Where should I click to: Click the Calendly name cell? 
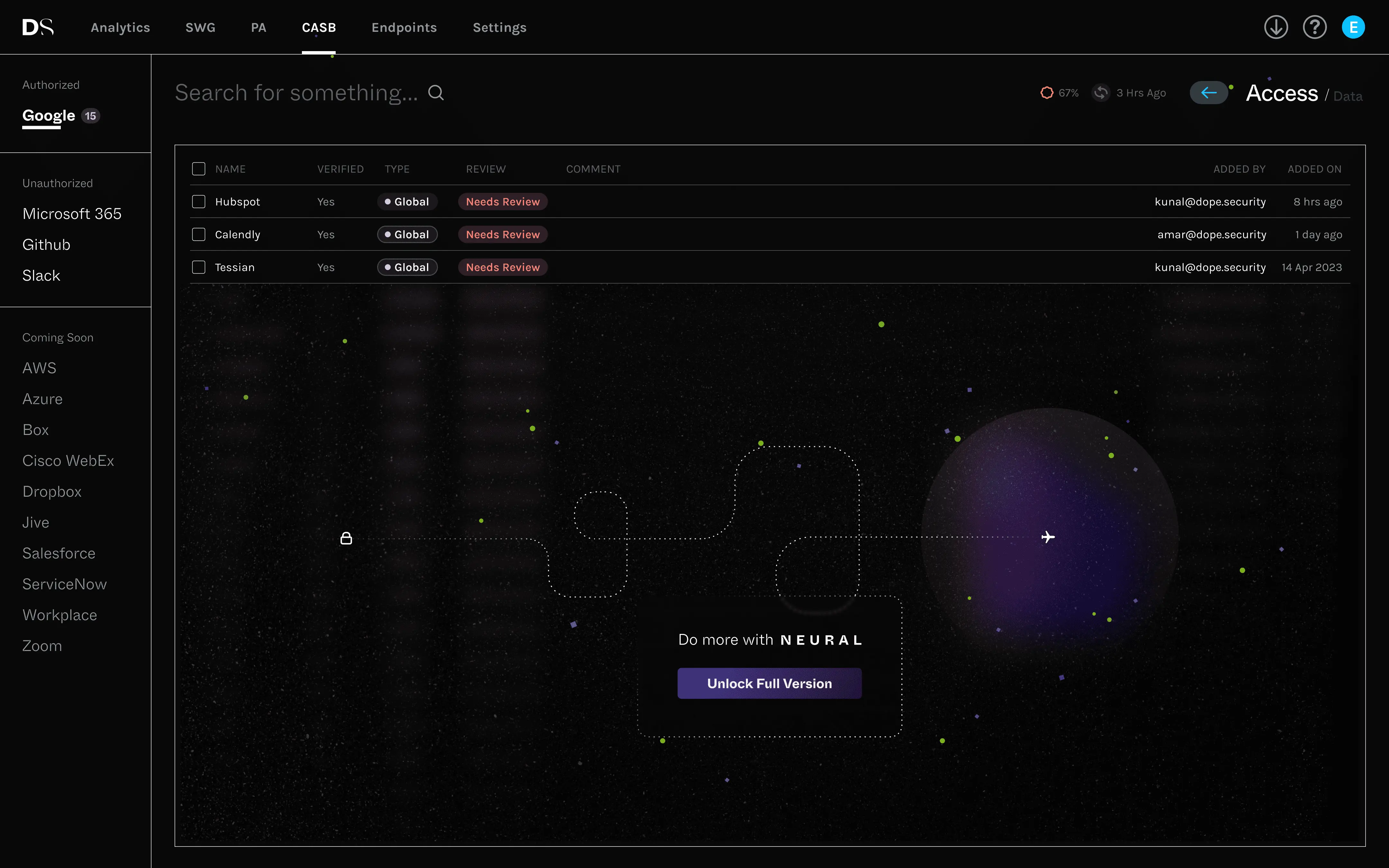click(238, 234)
